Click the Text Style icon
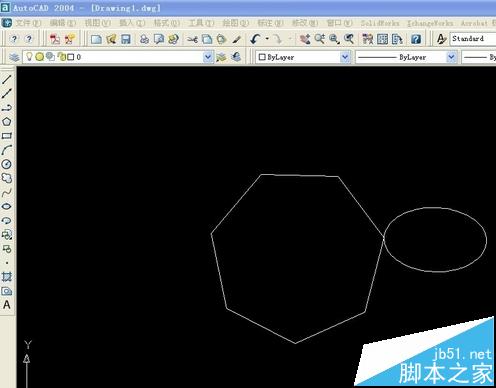Image resolution: width=496 pixels, height=388 pixels. 441,39
